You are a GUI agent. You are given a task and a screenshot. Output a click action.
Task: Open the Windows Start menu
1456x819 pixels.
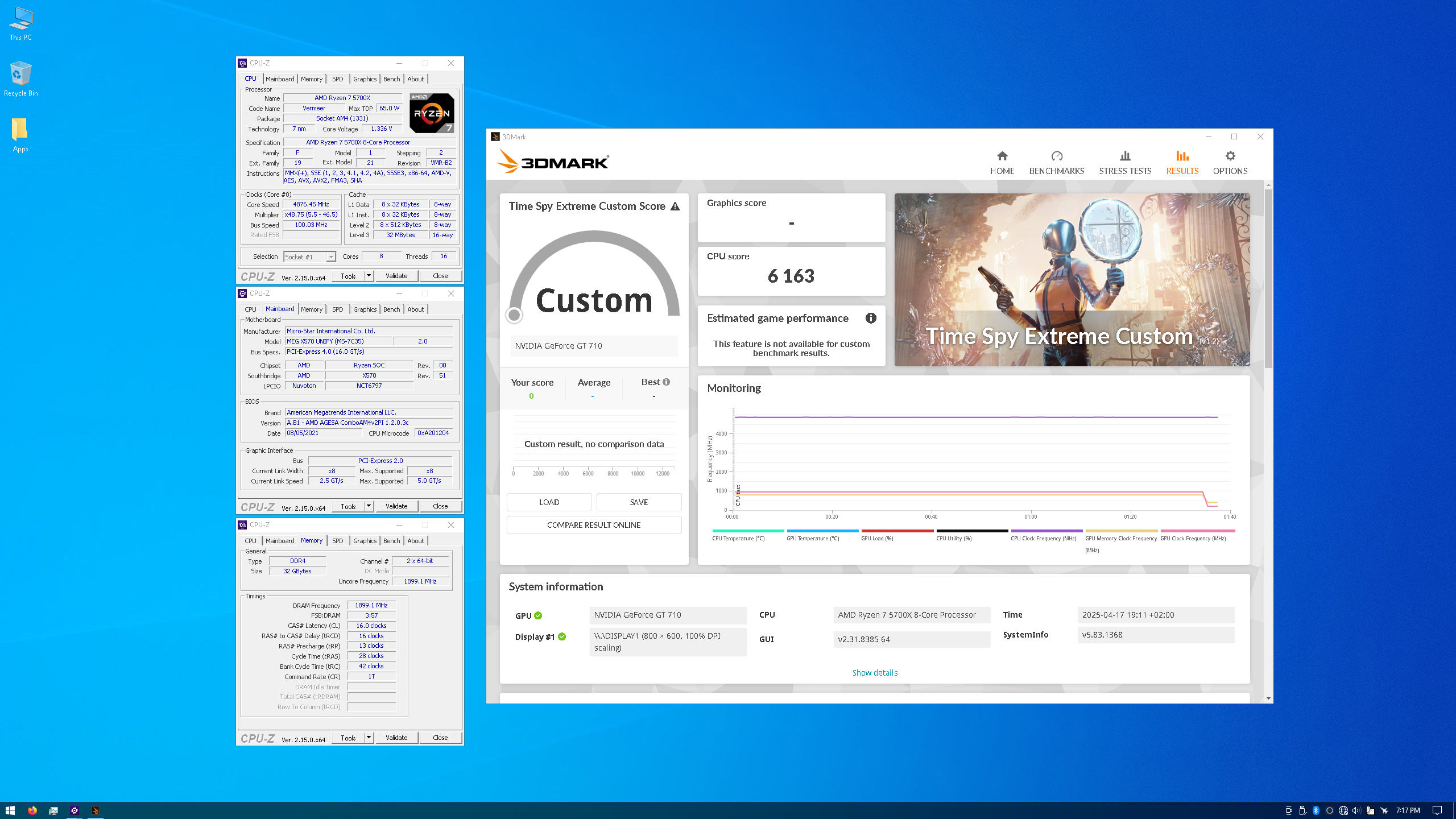(10, 810)
